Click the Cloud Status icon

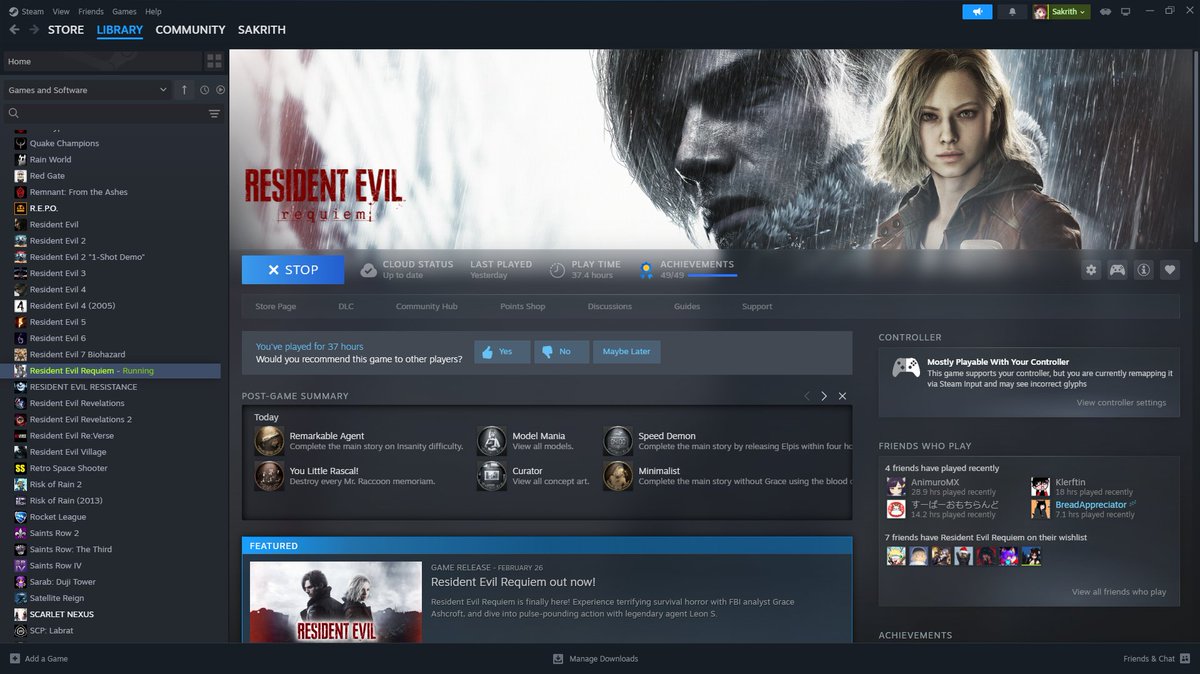(368, 270)
